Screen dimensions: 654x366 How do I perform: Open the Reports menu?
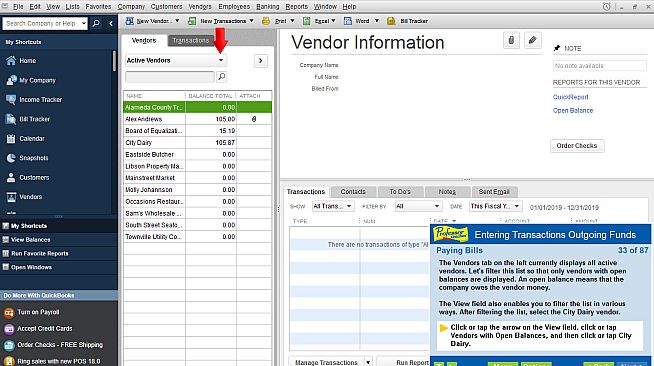pos(297,7)
